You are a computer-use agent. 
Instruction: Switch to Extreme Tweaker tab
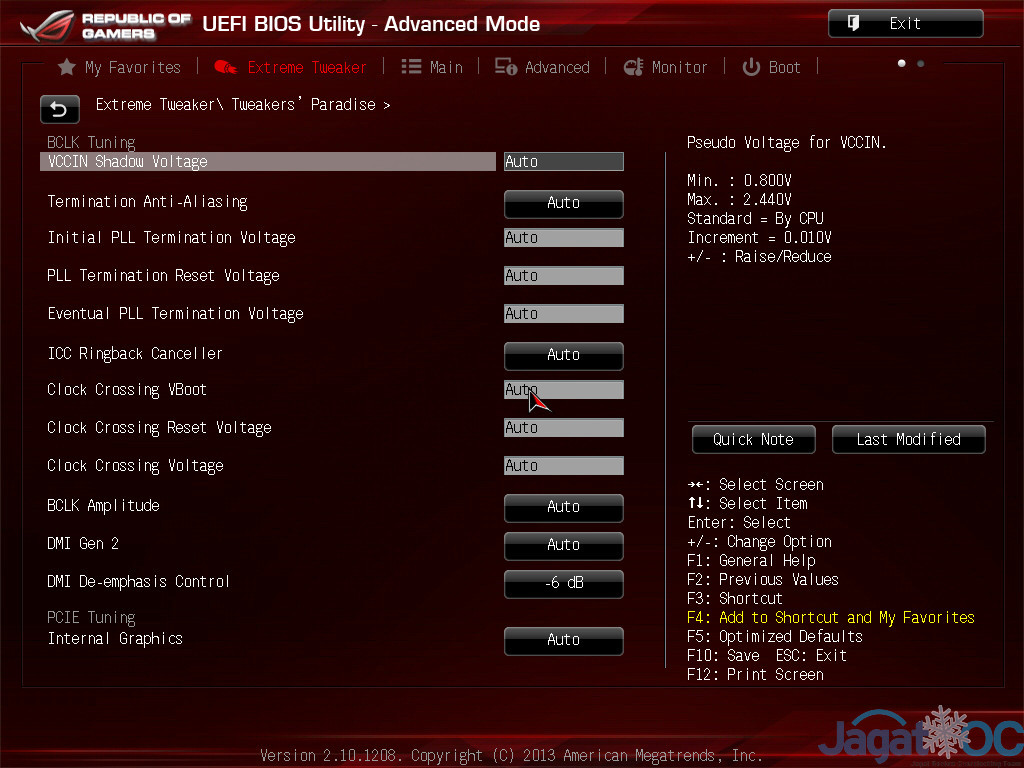(x=291, y=67)
